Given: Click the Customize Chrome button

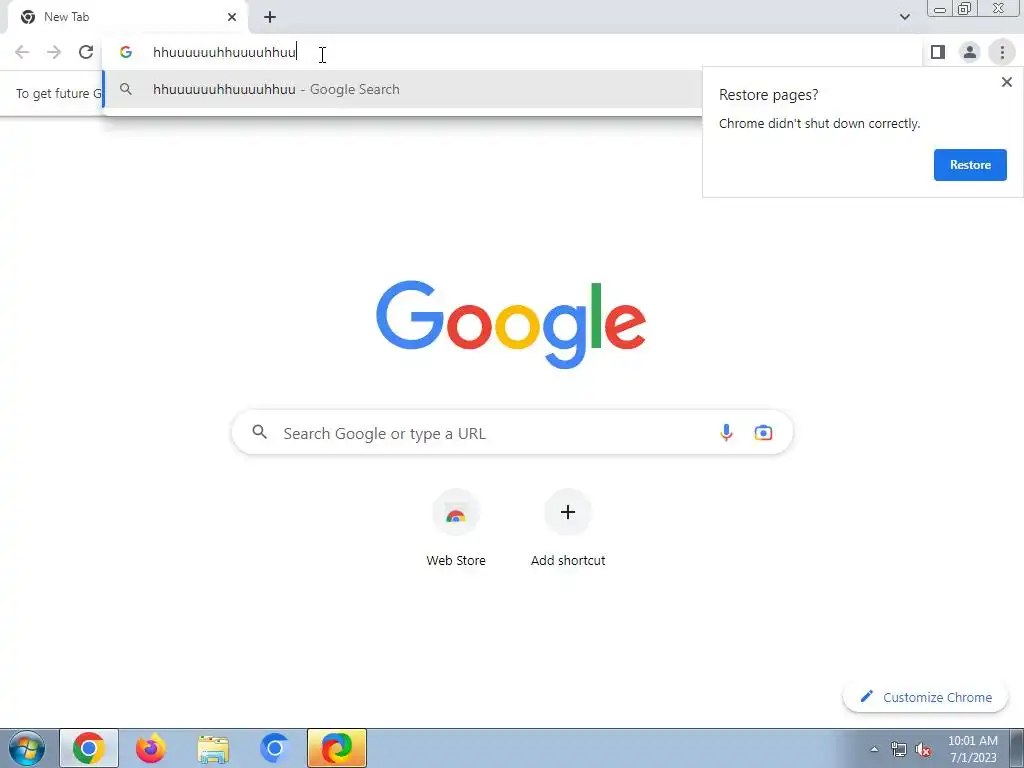Looking at the screenshot, I should point(926,697).
